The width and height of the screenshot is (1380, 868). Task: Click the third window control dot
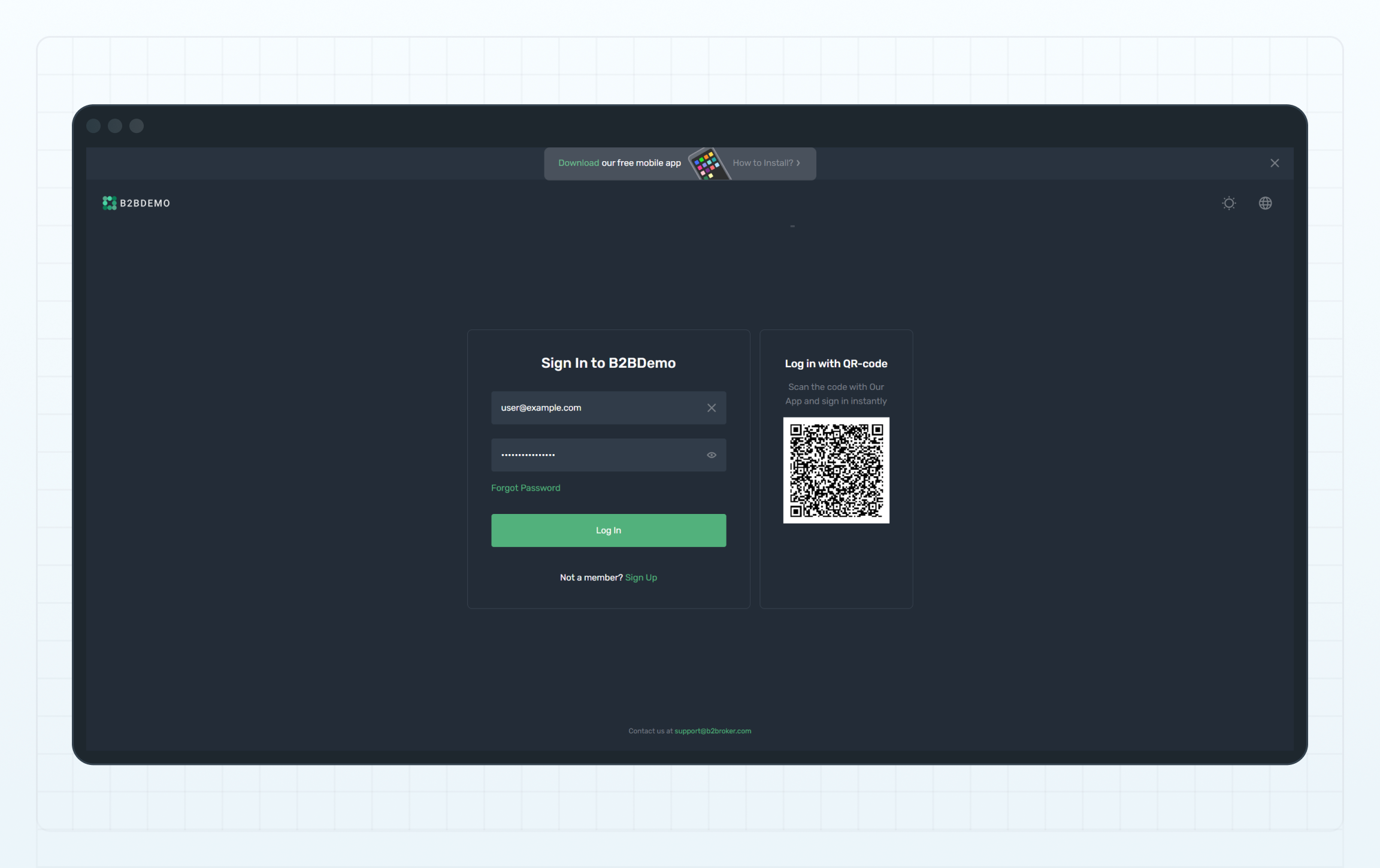(x=137, y=126)
